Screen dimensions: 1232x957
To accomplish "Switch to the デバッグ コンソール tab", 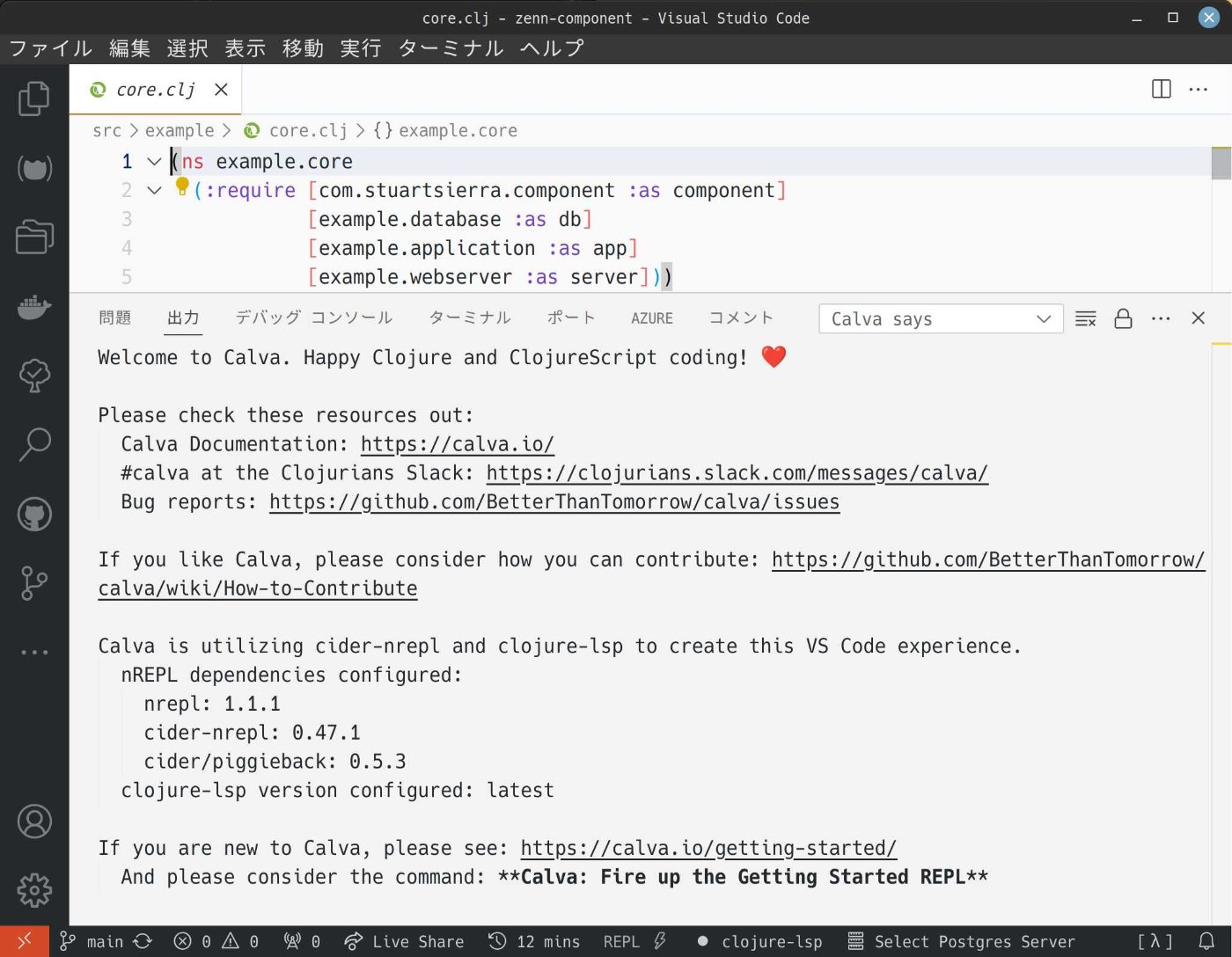I will pos(313,318).
